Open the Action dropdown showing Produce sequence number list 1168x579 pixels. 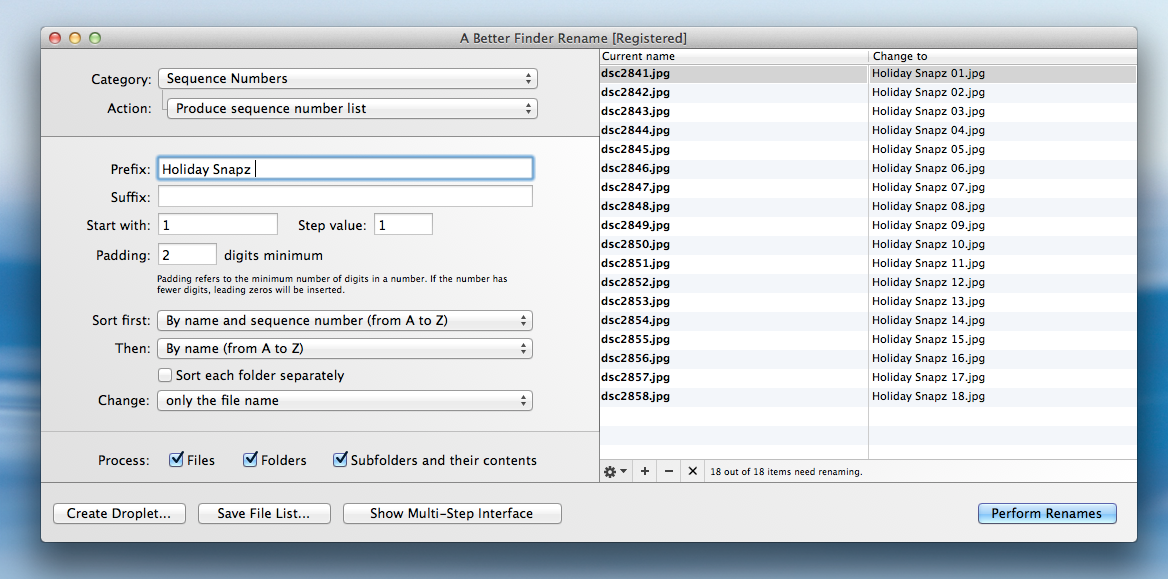click(352, 108)
